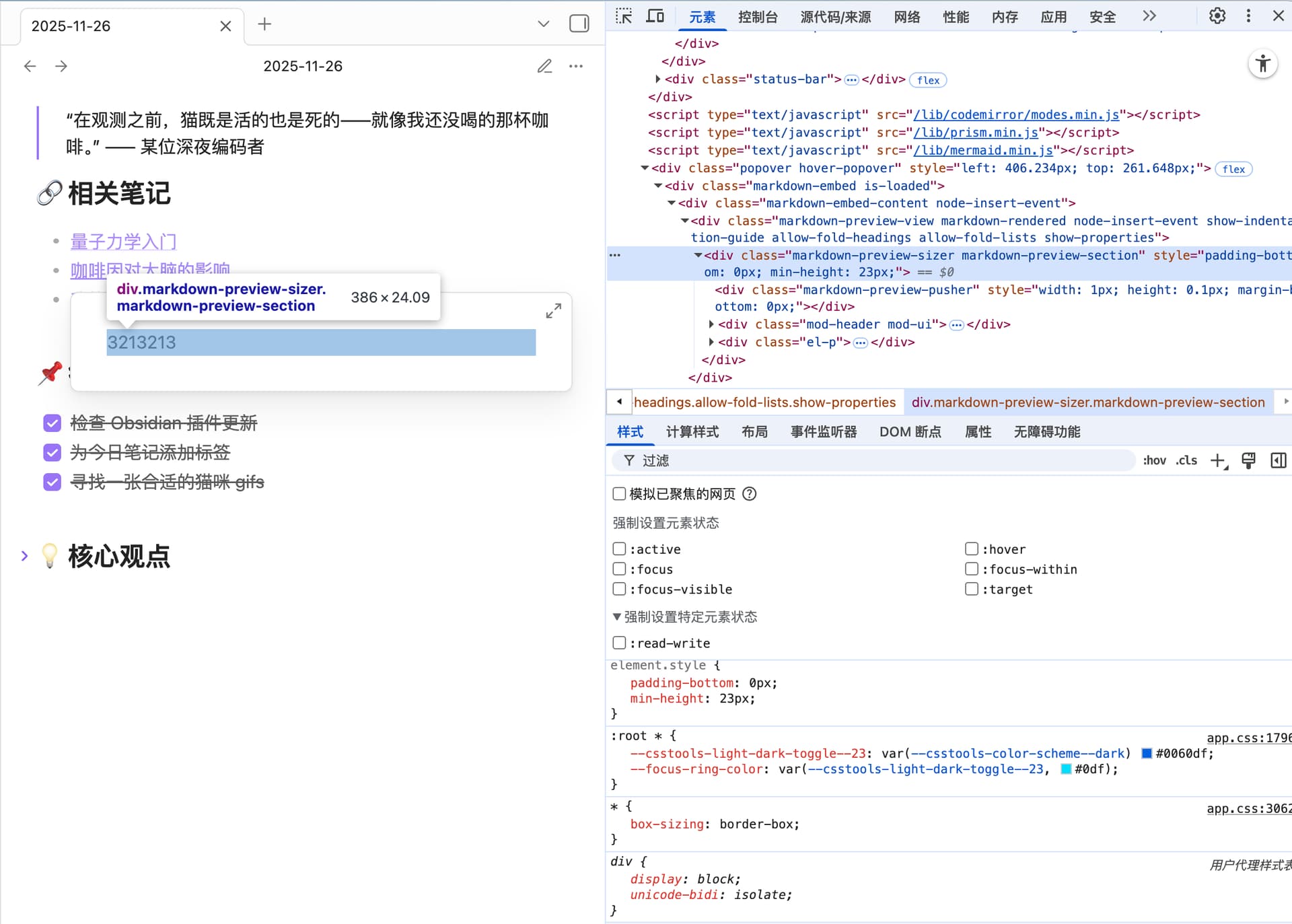Open new tab with plus icon
This screenshot has height=924, width=1292.
point(264,24)
